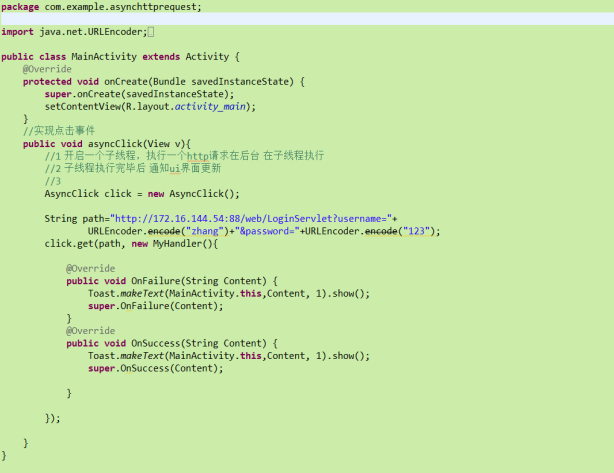Click the comment line starting with //2
Image resolution: width=614 pixels, height=473 pixels.
[133, 168]
